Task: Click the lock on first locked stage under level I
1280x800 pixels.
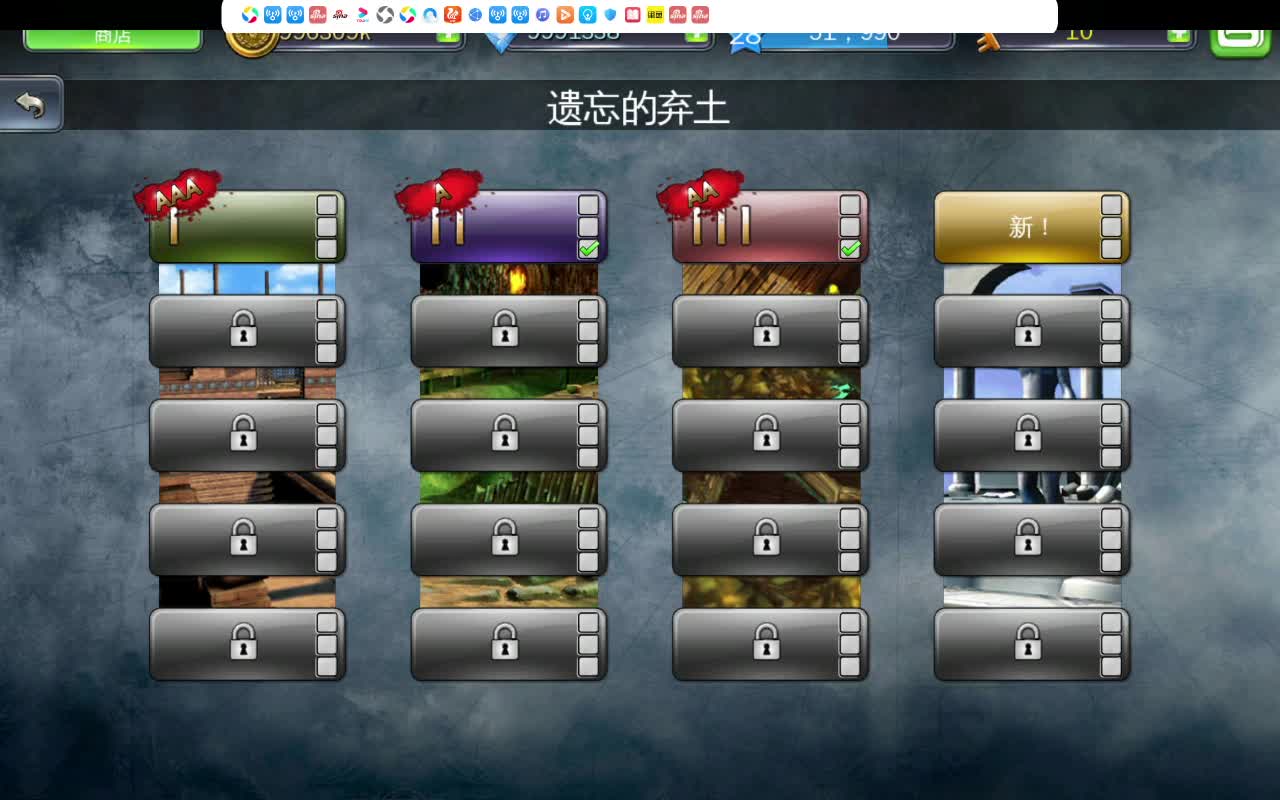Action: (x=243, y=328)
